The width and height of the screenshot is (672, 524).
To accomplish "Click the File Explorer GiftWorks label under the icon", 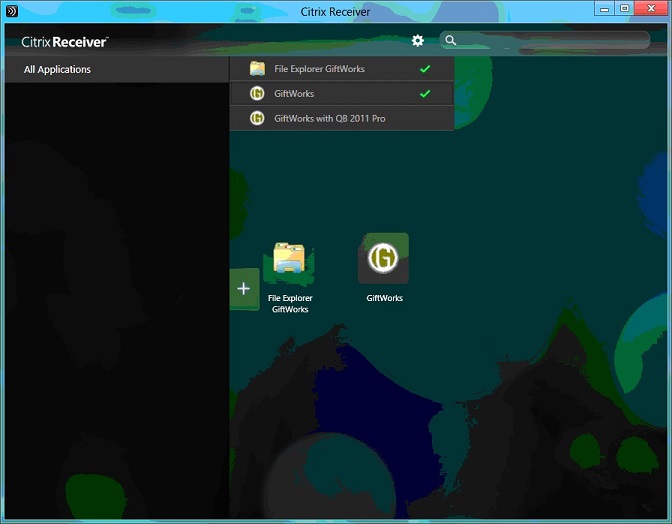I will [x=290, y=304].
